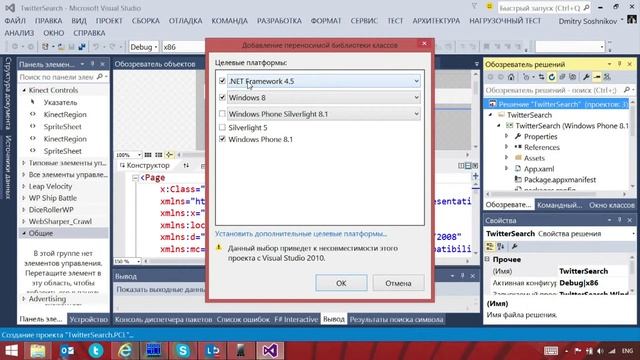Click the Sync with Active Document arrows icon
640x360 pixels.
point(541,77)
